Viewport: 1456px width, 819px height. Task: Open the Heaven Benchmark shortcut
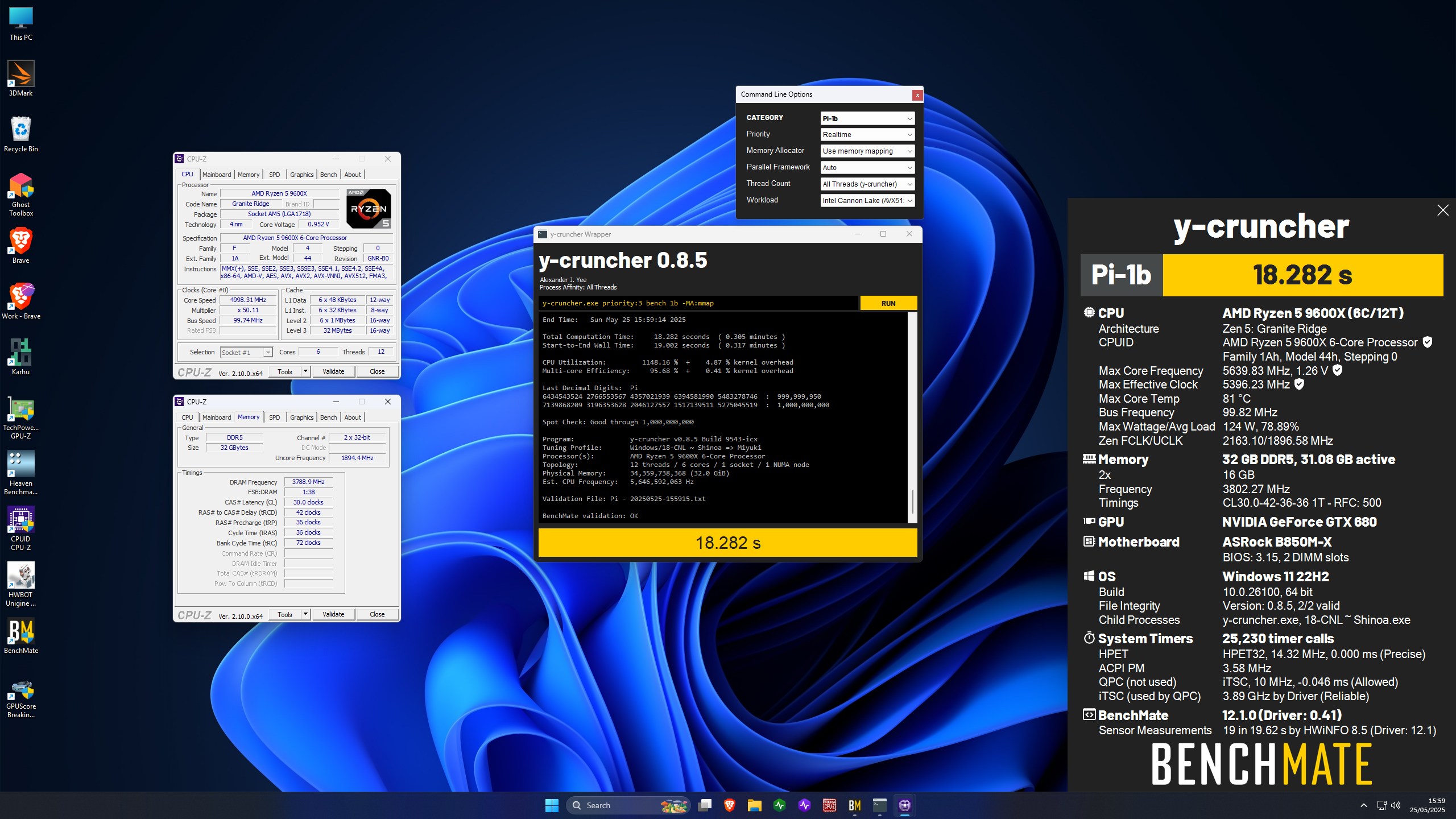pos(21,473)
